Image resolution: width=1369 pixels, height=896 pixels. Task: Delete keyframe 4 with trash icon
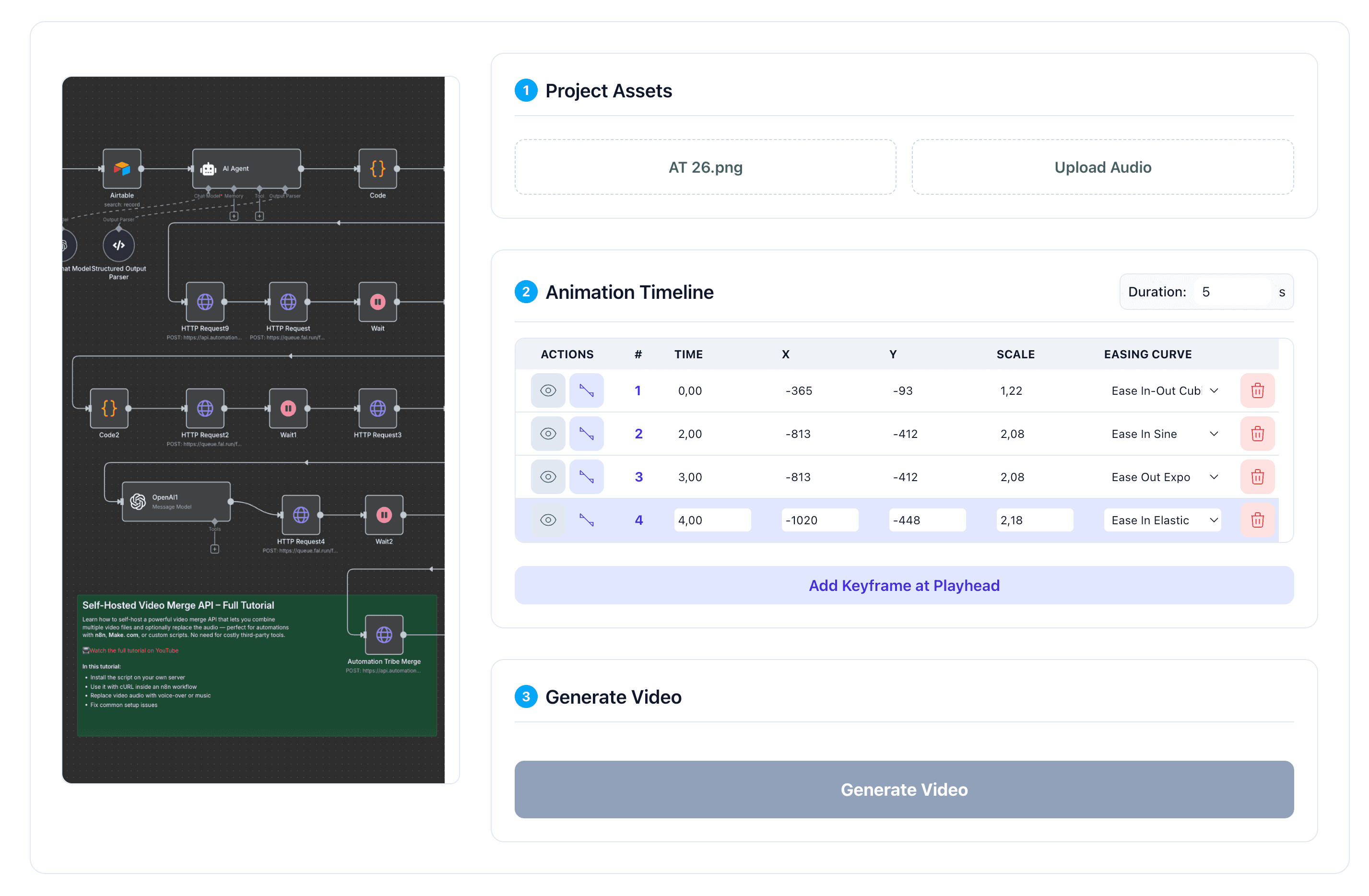click(x=1257, y=520)
